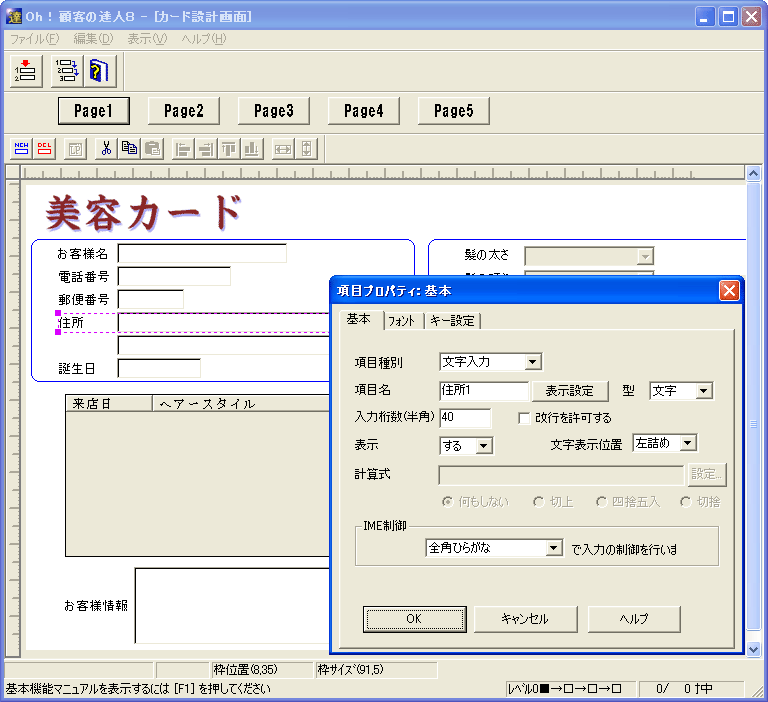Screen dimensions: 768x702
Task: Click the 計算式 input field
Action: coord(561,475)
